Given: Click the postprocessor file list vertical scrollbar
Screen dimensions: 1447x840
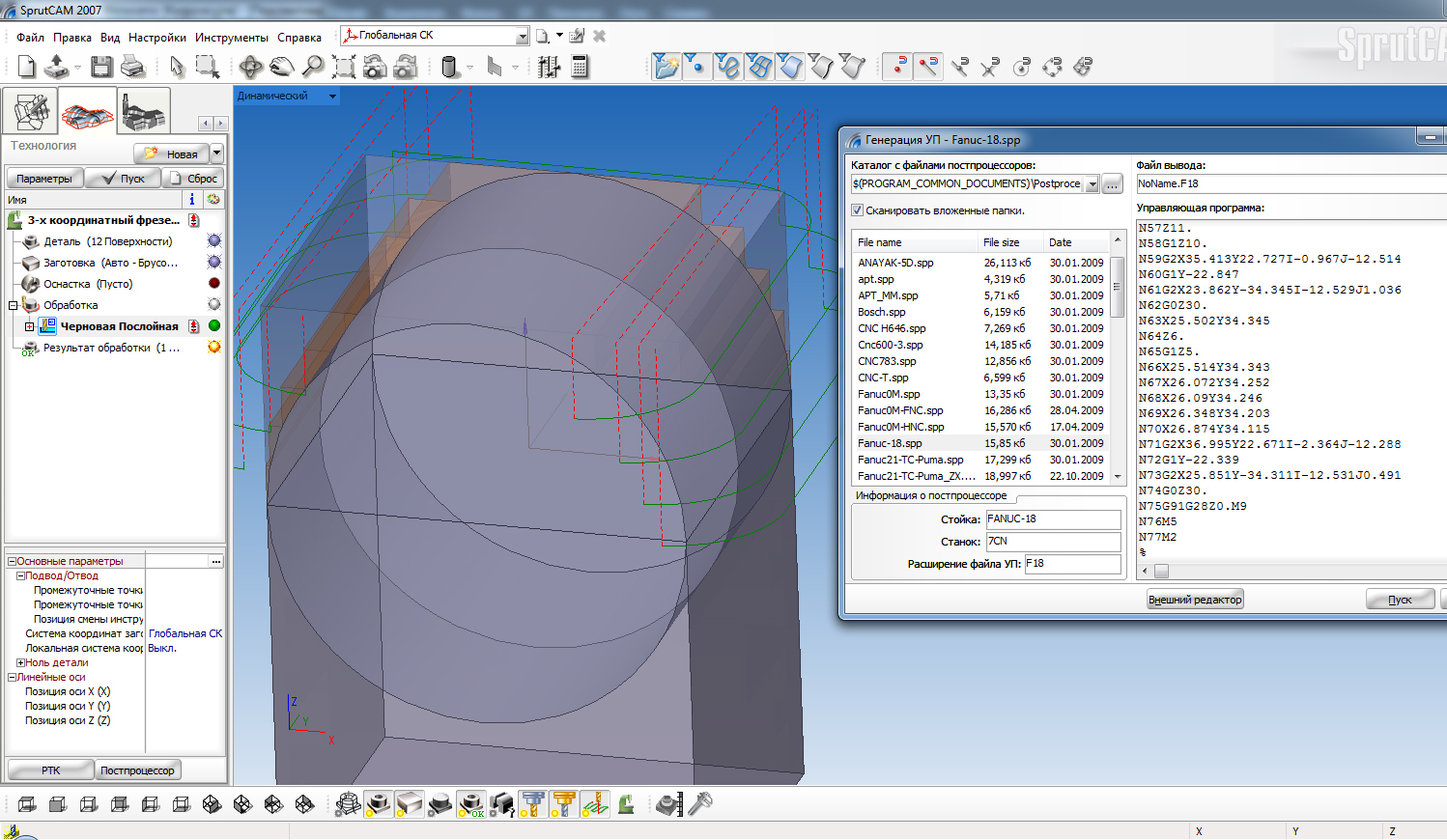Looking at the screenshot, I should pyautogui.click(x=1118, y=358).
